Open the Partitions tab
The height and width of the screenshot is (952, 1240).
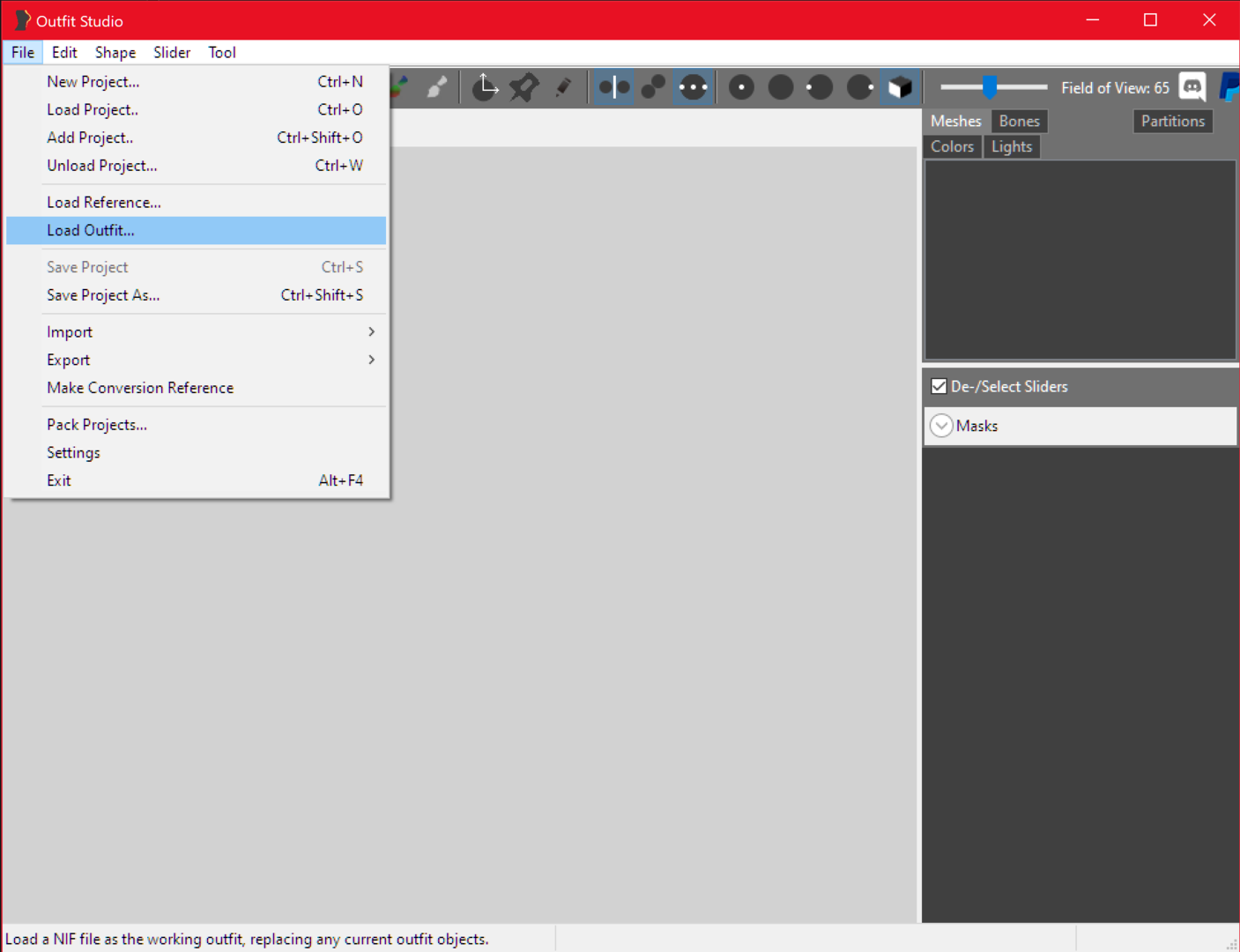[1172, 121]
